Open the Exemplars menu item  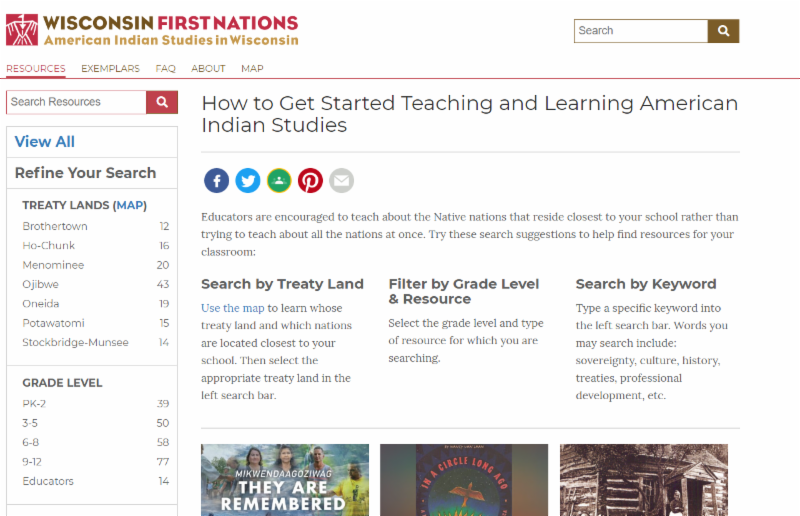click(x=110, y=69)
